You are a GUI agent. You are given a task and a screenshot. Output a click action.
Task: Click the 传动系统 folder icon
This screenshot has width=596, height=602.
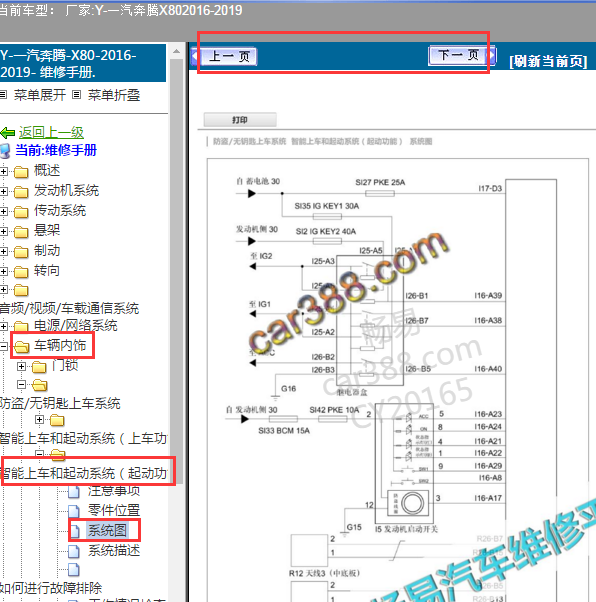[21, 212]
